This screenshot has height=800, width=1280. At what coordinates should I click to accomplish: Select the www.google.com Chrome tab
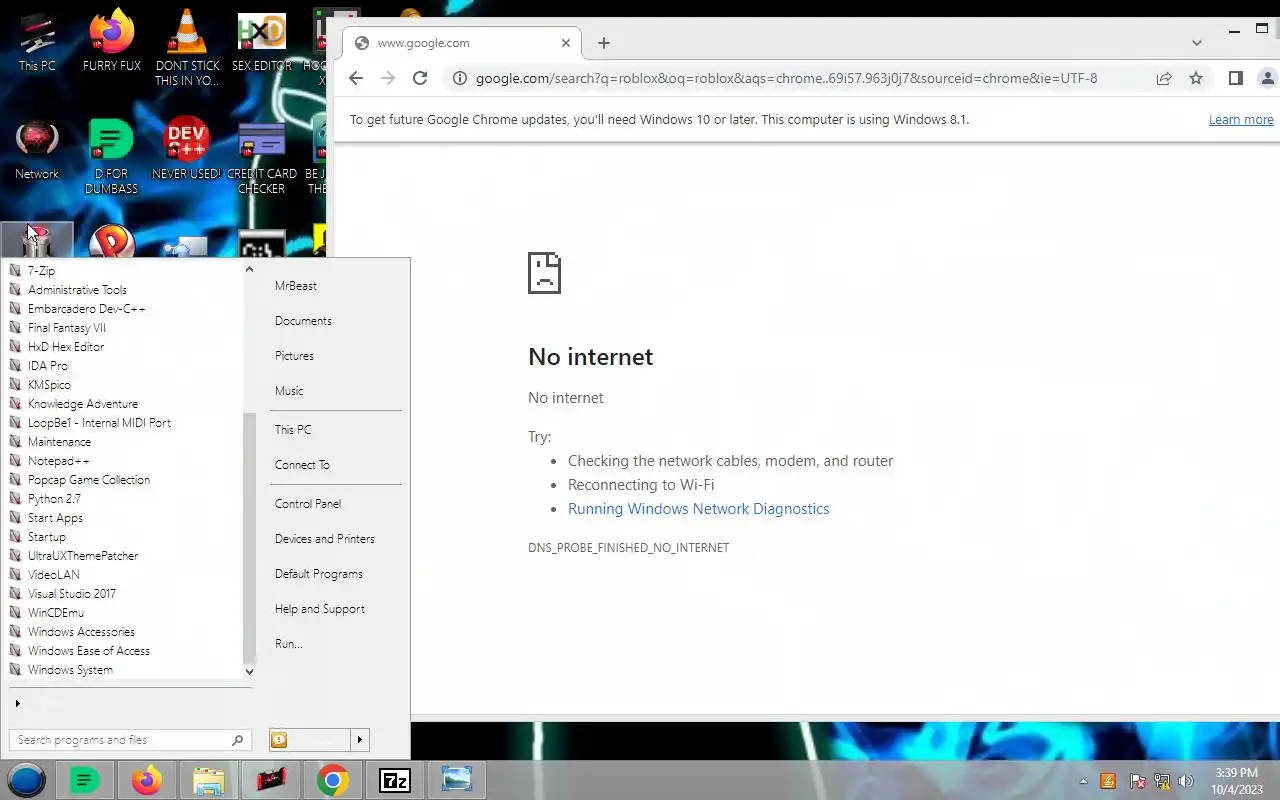tap(460, 43)
